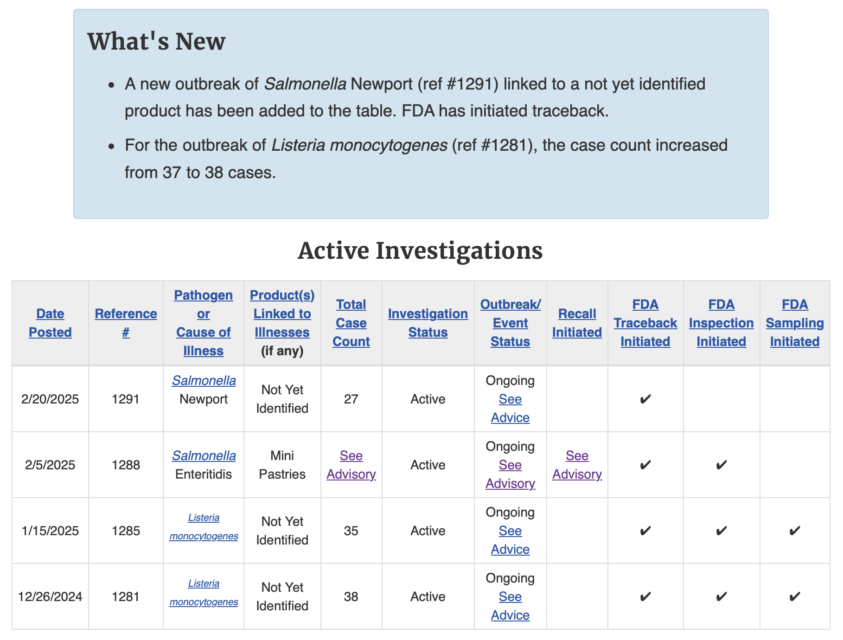The width and height of the screenshot is (843, 640).
Task: Open See Advice link for ref 1285
Action: pos(510,540)
